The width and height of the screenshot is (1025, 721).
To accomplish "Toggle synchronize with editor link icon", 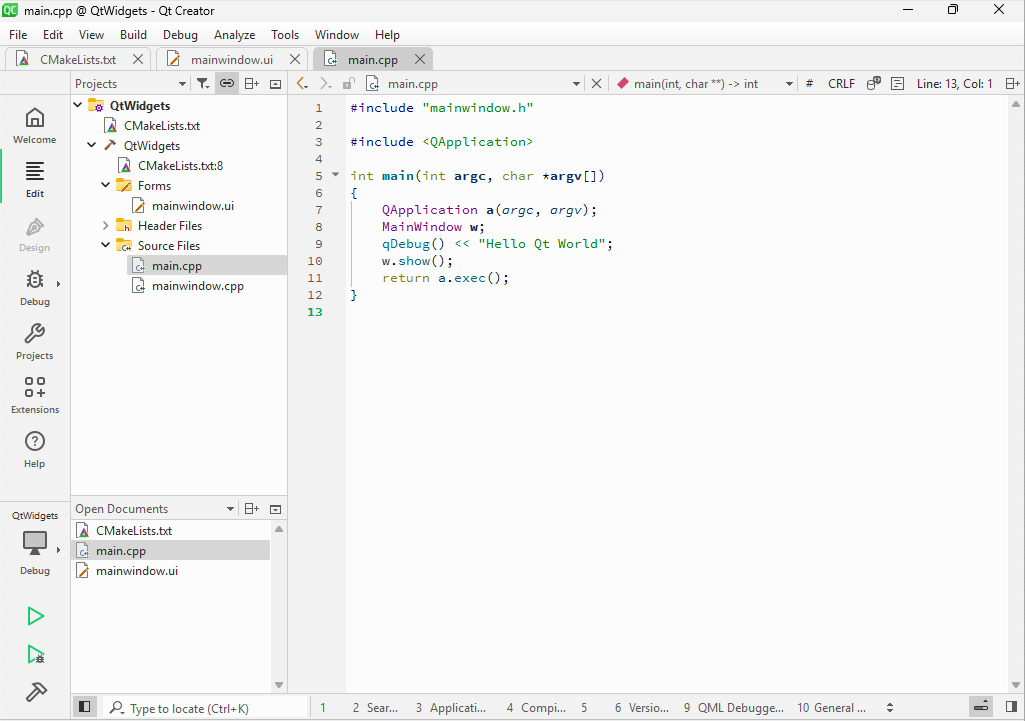I will pos(227,84).
